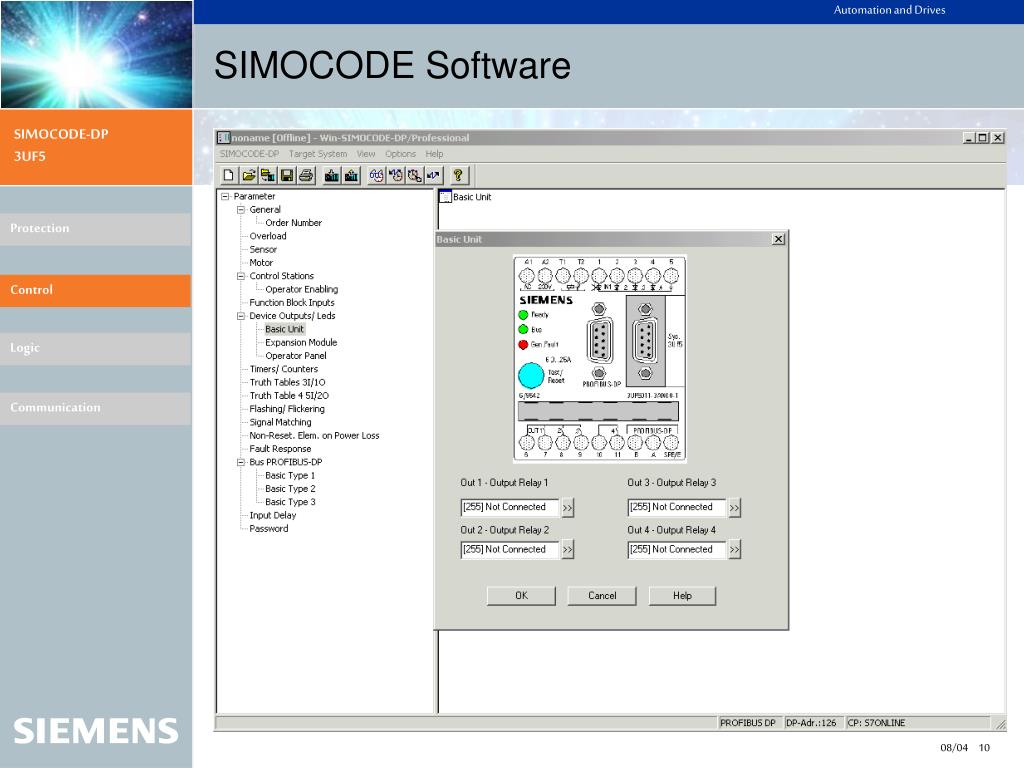Click the Out 4 Not Connected field
Viewport: 1024px width, 768px height.
(677, 550)
